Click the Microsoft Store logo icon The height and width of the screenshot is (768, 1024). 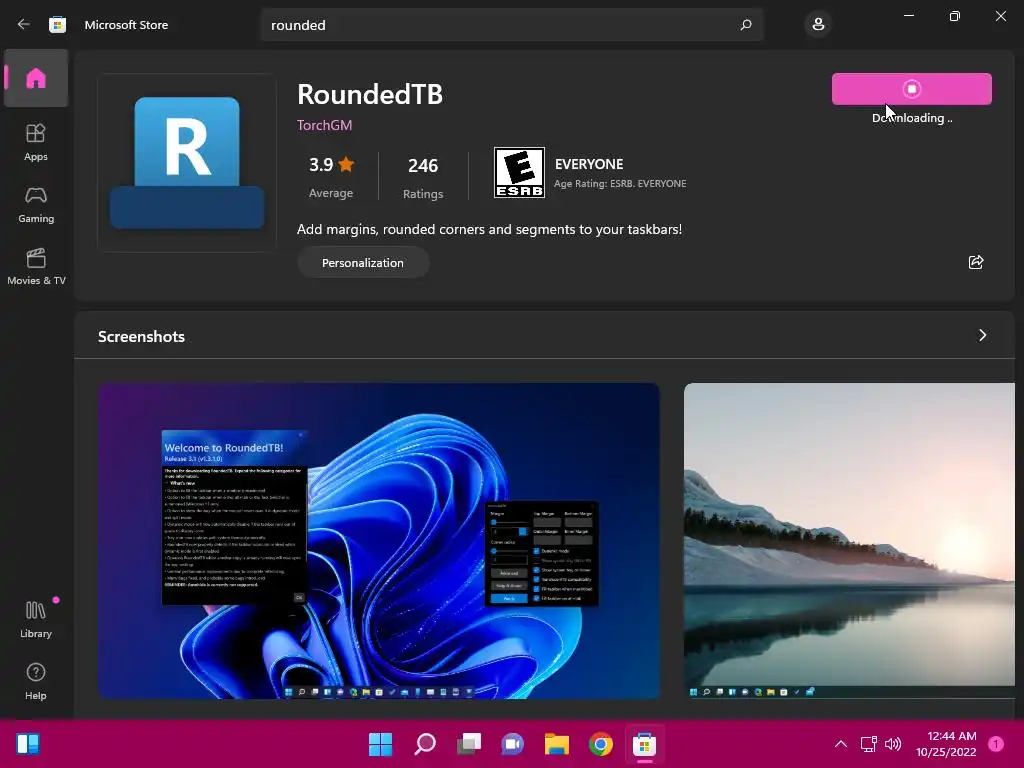pyautogui.click(x=57, y=24)
